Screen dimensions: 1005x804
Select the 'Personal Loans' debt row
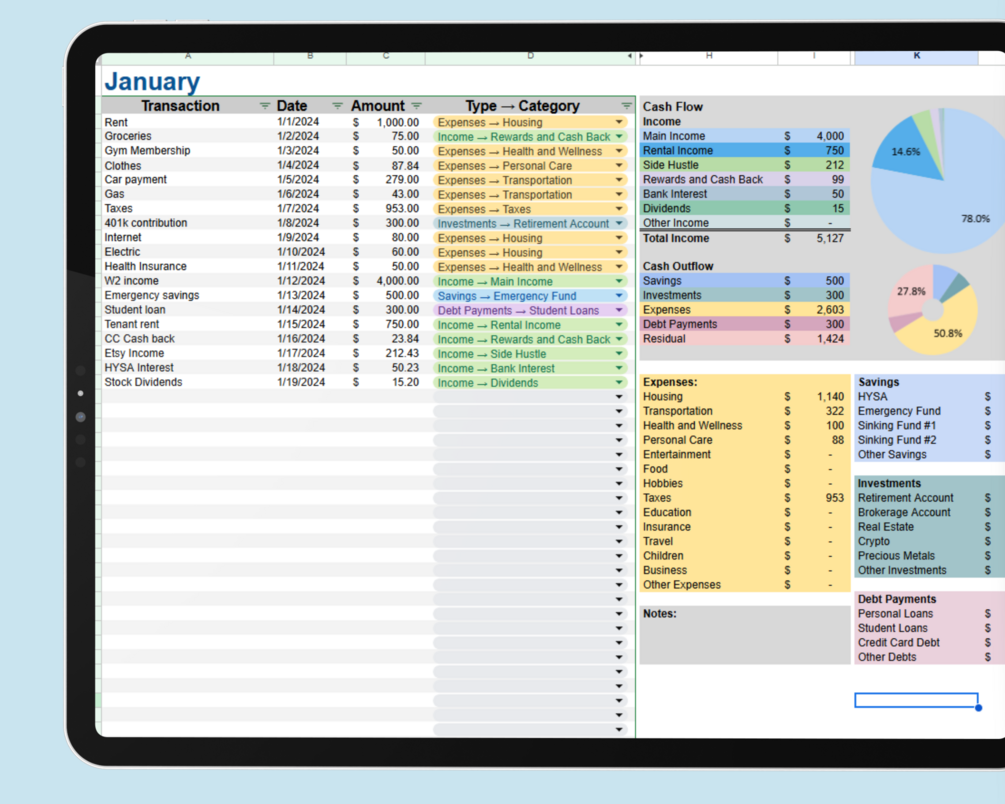coord(929,614)
